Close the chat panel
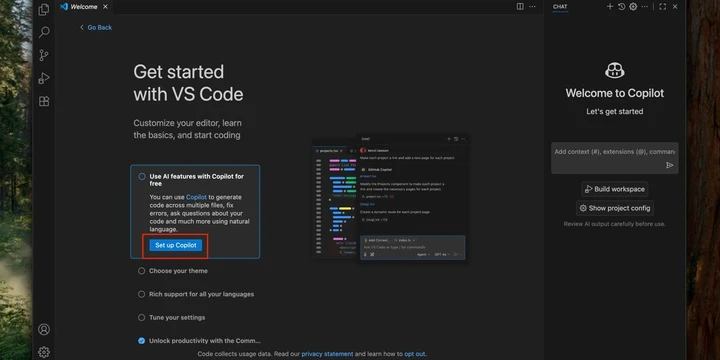This screenshot has height=360, width=720. [675, 6]
